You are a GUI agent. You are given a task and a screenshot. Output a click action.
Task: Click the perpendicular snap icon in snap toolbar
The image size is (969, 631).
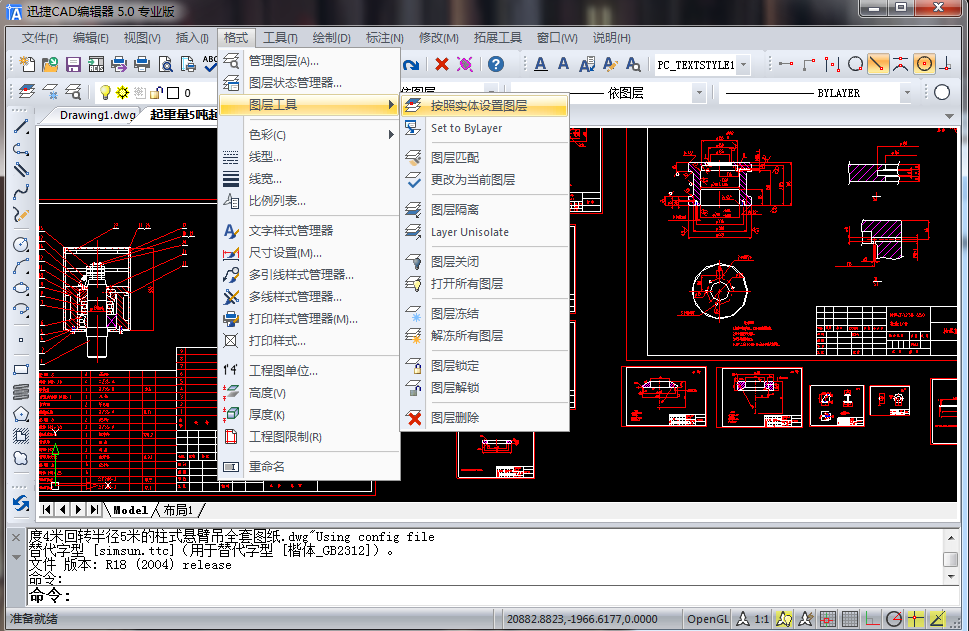946,64
